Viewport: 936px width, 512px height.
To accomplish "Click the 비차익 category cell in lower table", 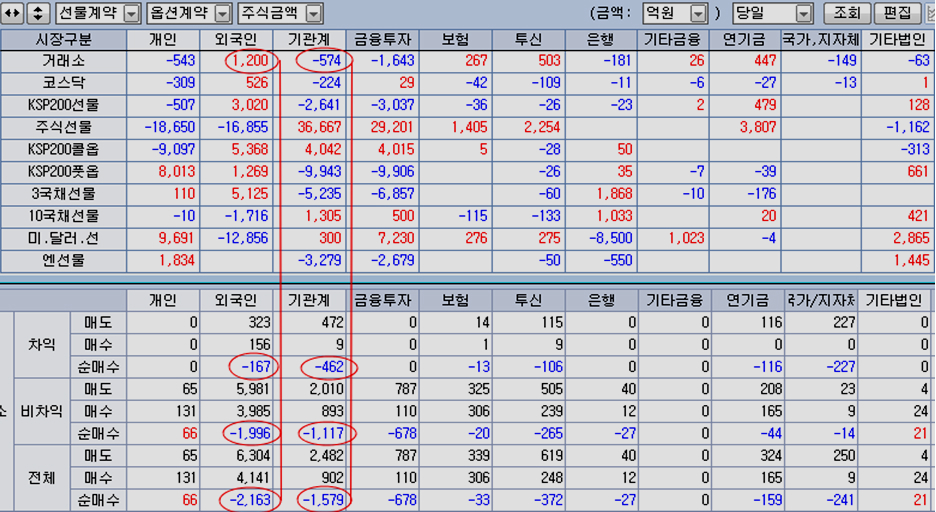I will [42, 410].
